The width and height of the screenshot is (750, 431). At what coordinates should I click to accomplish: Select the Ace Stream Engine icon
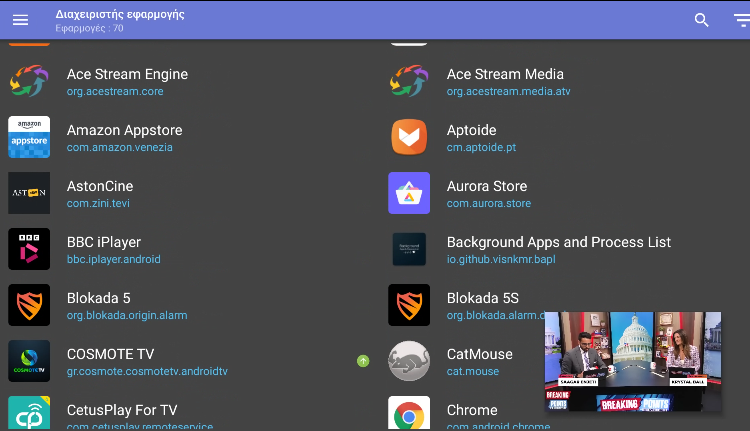click(29, 81)
